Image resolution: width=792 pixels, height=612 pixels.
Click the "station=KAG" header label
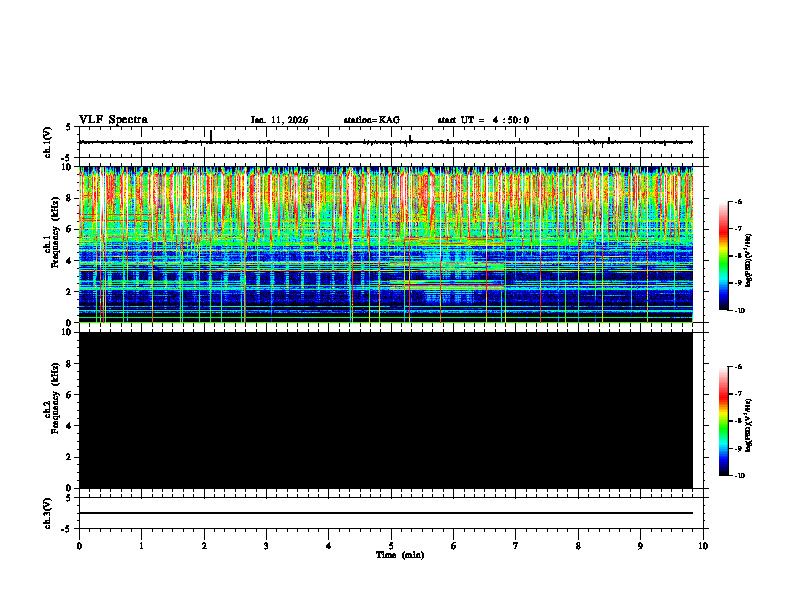371,120
